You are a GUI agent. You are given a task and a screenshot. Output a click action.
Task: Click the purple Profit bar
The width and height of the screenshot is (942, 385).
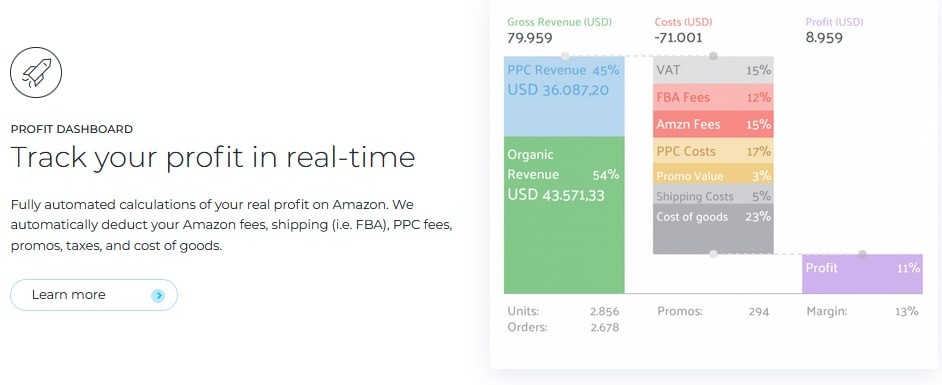(x=862, y=274)
